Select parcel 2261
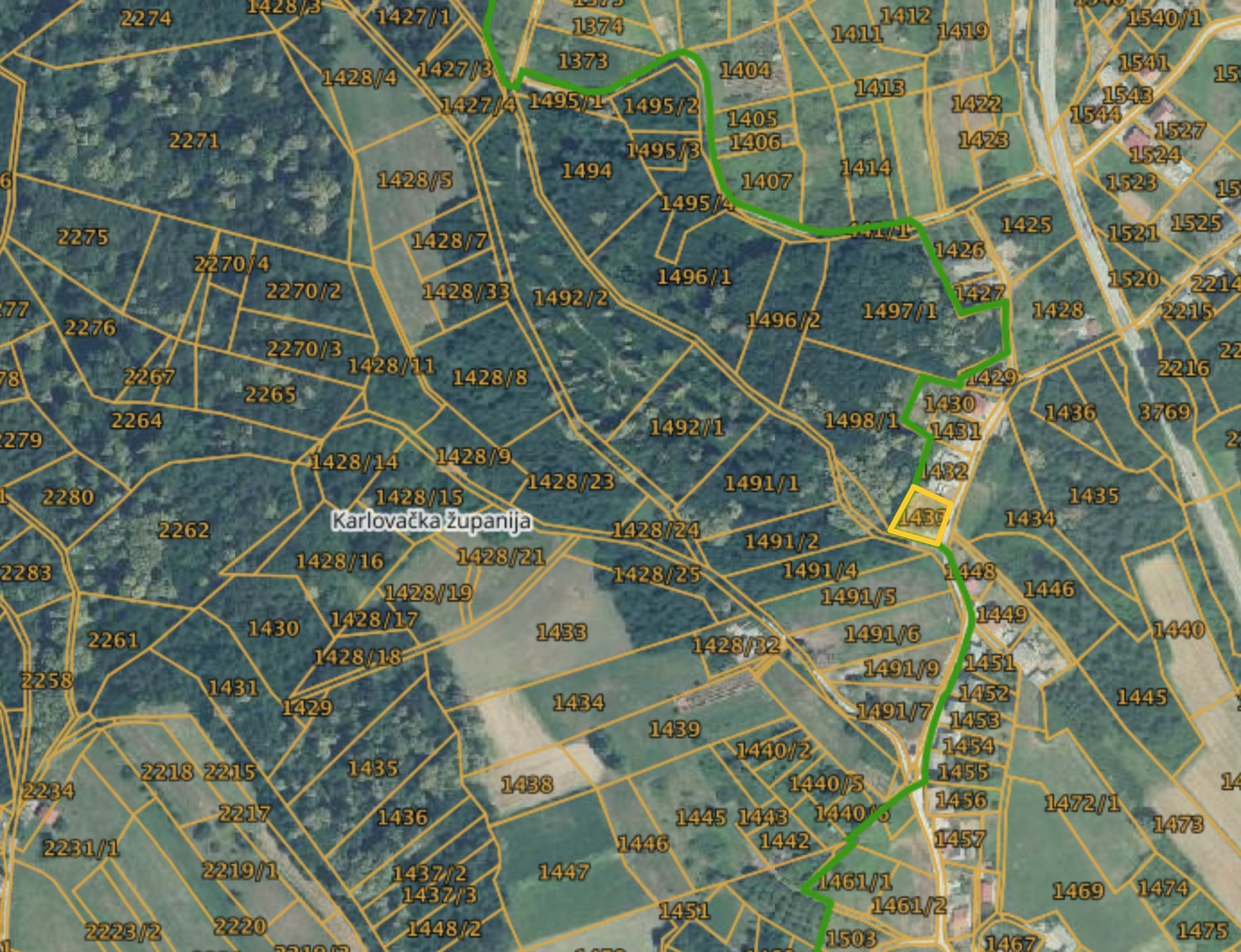 pyautogui.click(x=113, y=640)
